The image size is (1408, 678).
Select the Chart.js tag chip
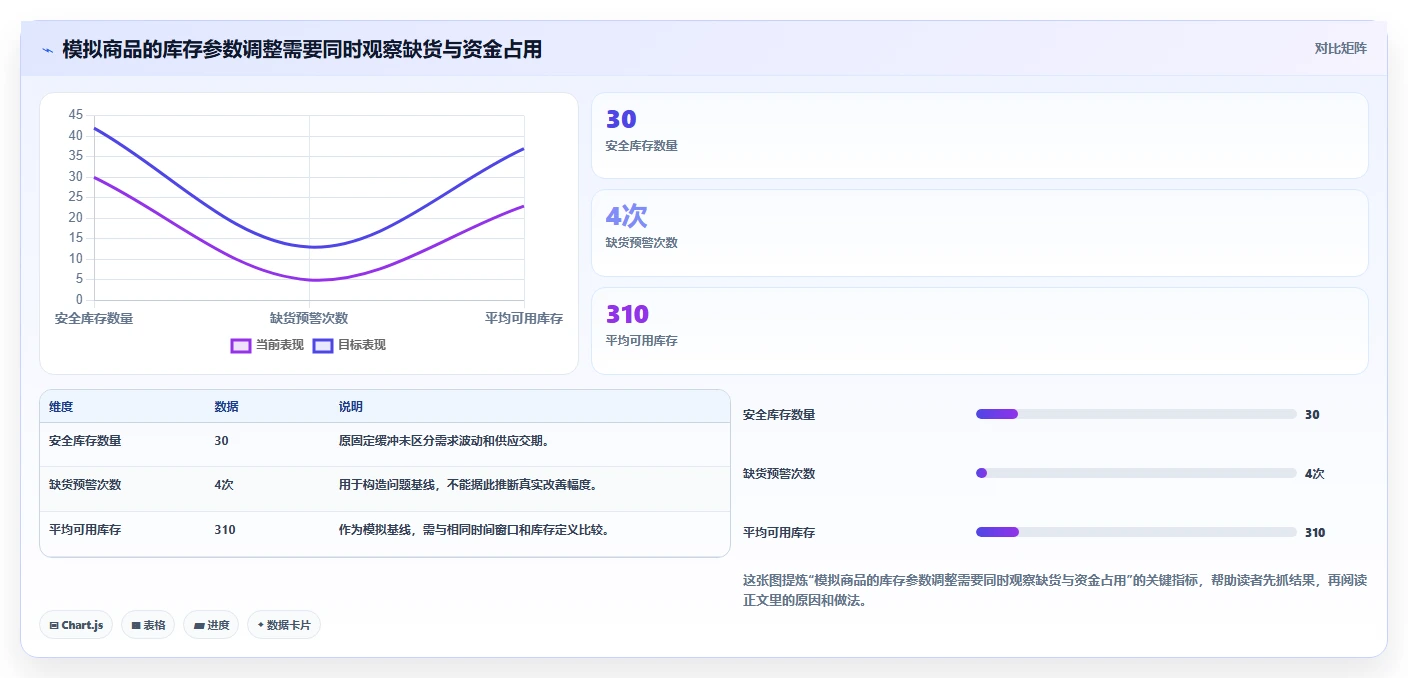tap(76, 625)
